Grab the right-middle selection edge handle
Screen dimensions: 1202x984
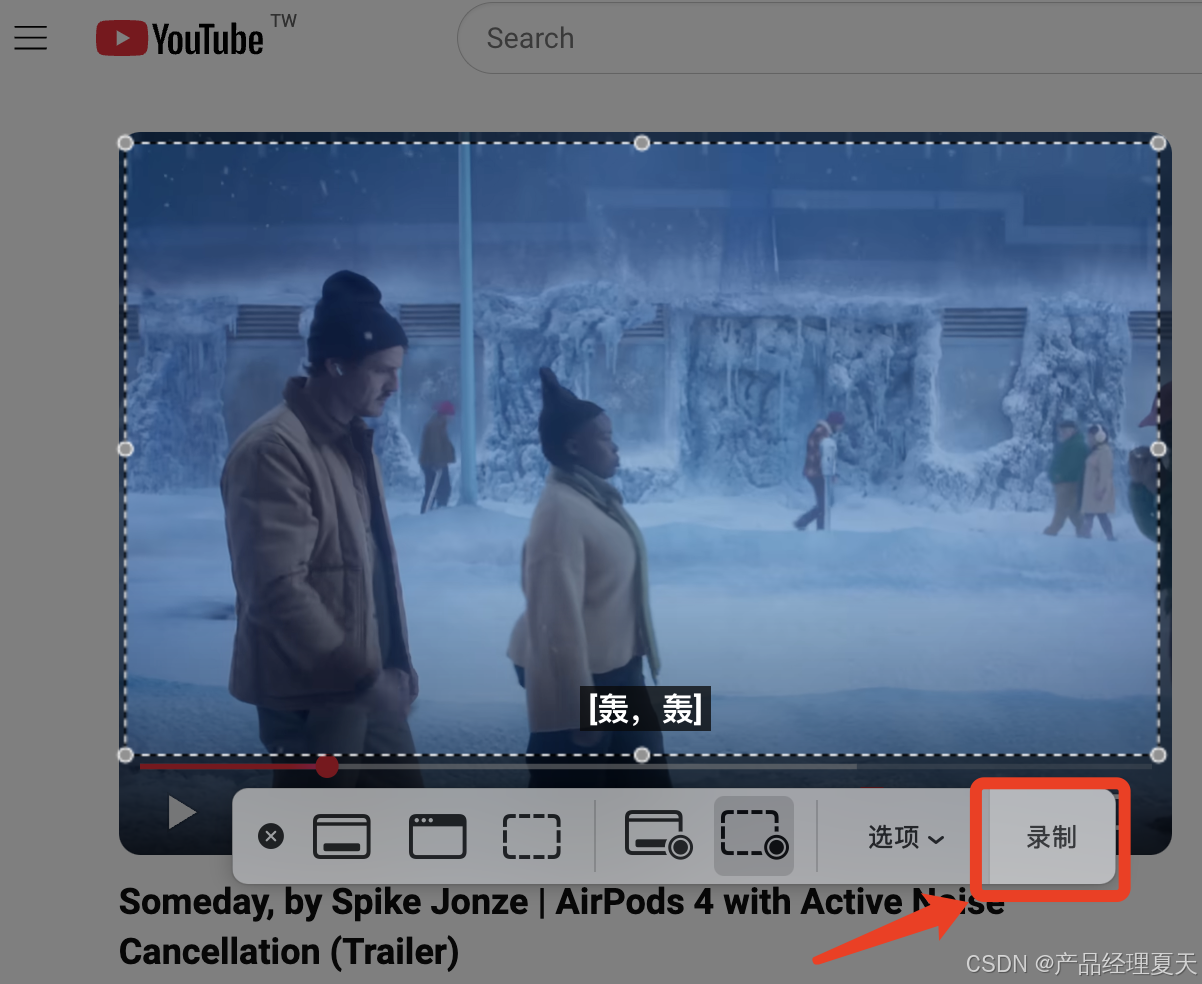pyautogui.click(x=1158, y=449)
